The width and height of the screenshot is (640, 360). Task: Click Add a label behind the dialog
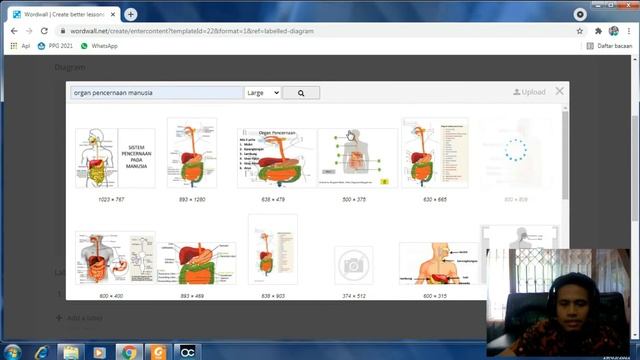click(x=80, y=318)
